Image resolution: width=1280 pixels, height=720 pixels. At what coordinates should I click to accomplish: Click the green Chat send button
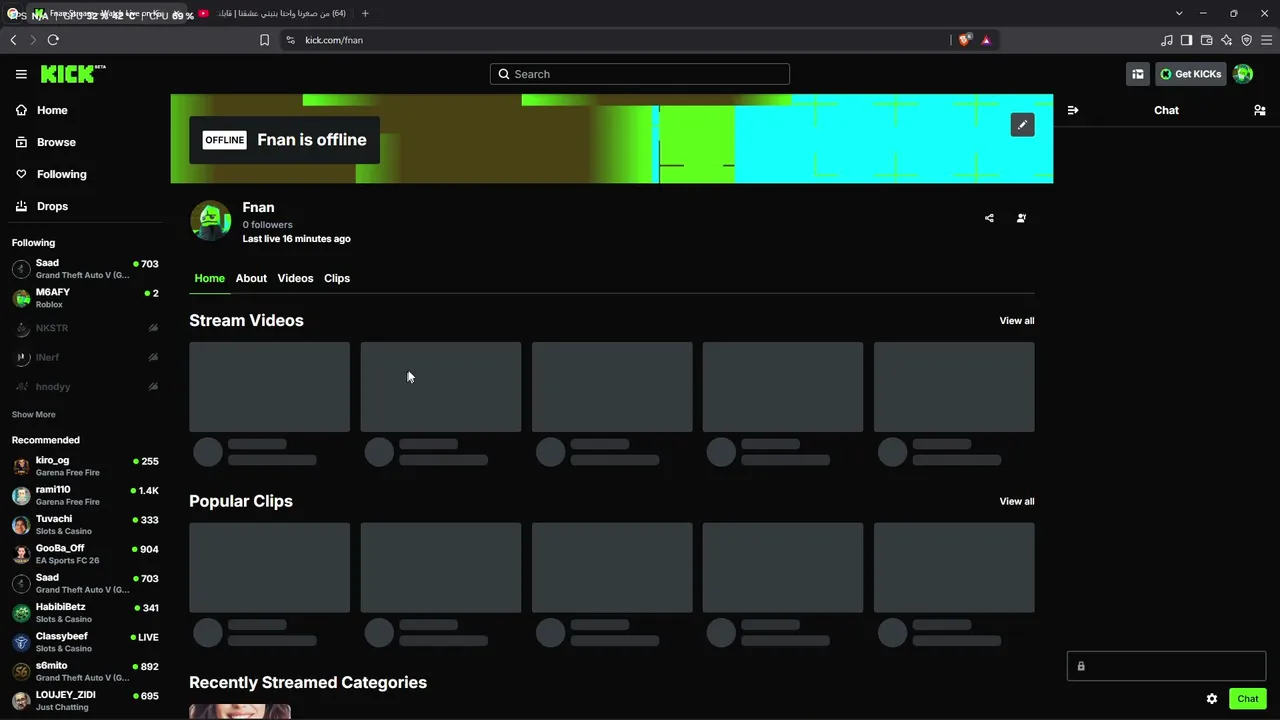1248,699
